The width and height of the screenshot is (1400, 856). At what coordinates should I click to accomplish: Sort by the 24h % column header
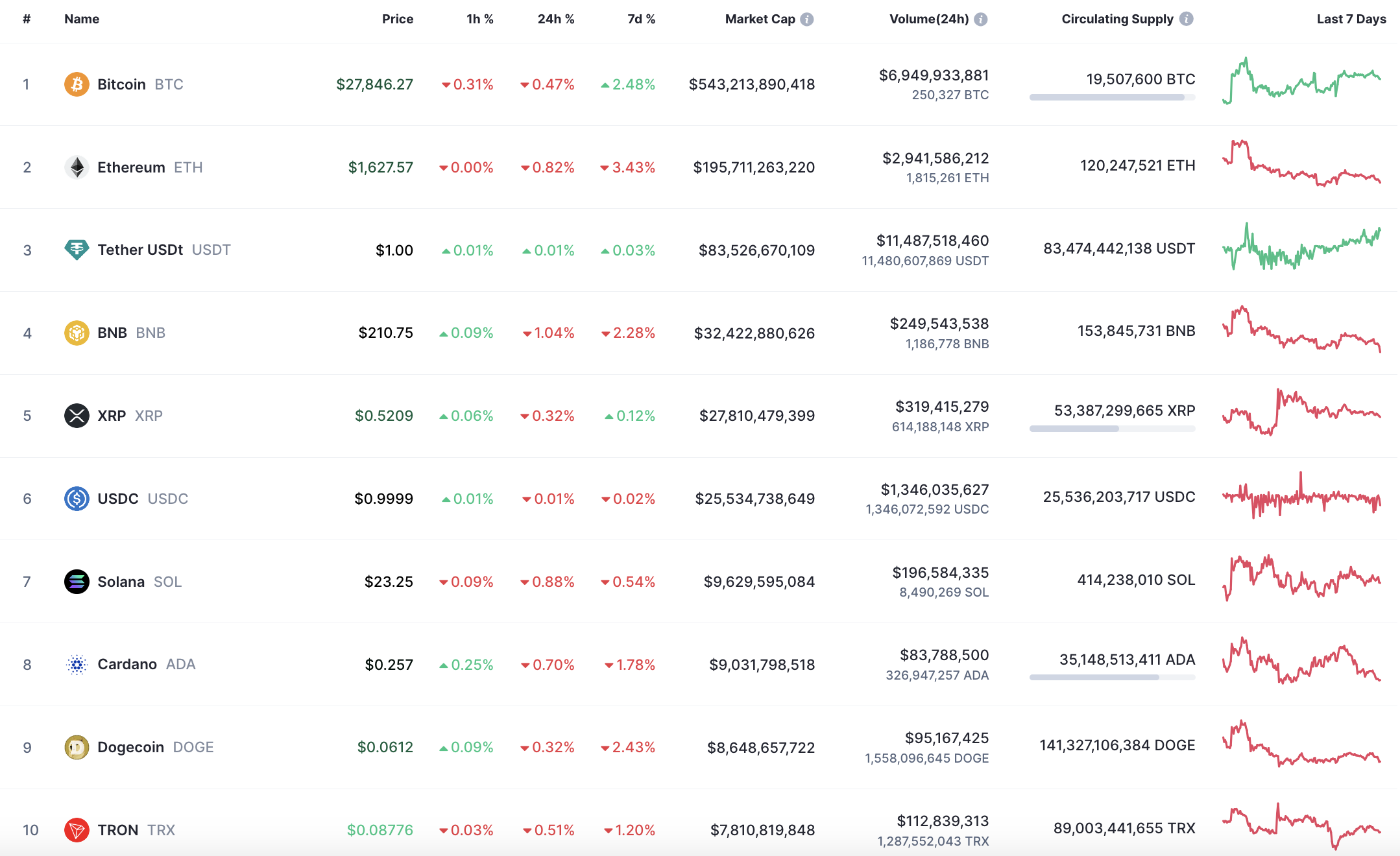click(x=555, y=19)
